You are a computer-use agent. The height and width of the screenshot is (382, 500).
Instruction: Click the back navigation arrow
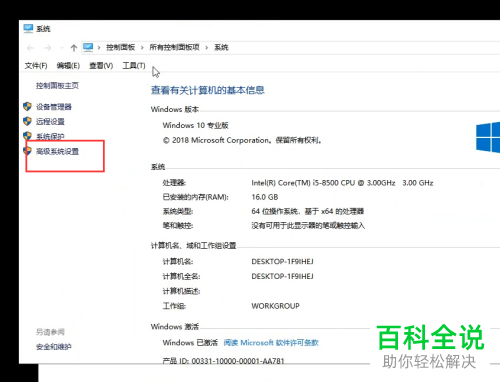[30, 48]
